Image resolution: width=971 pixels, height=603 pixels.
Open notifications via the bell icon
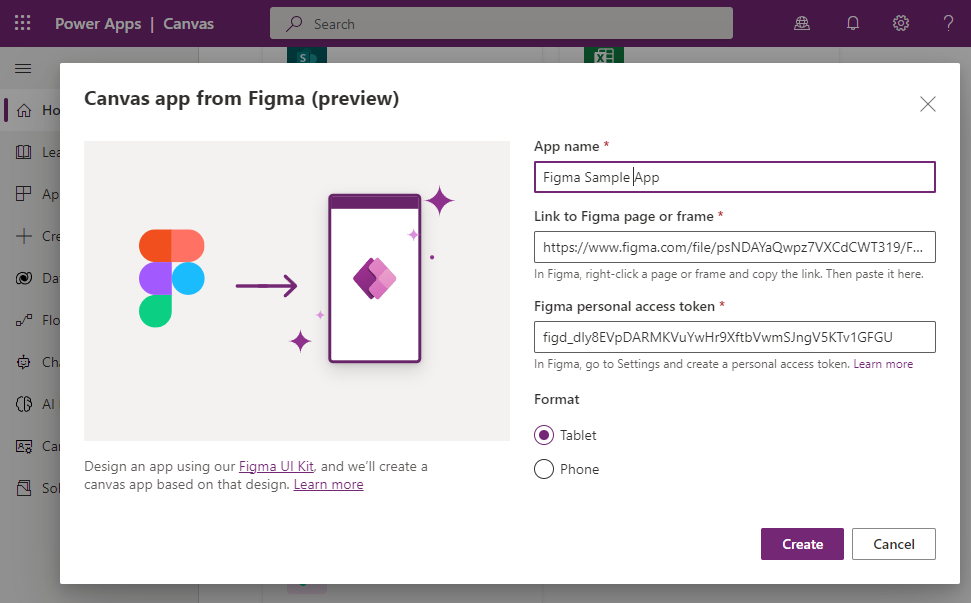pyautogui.click(x=852, y=22)
